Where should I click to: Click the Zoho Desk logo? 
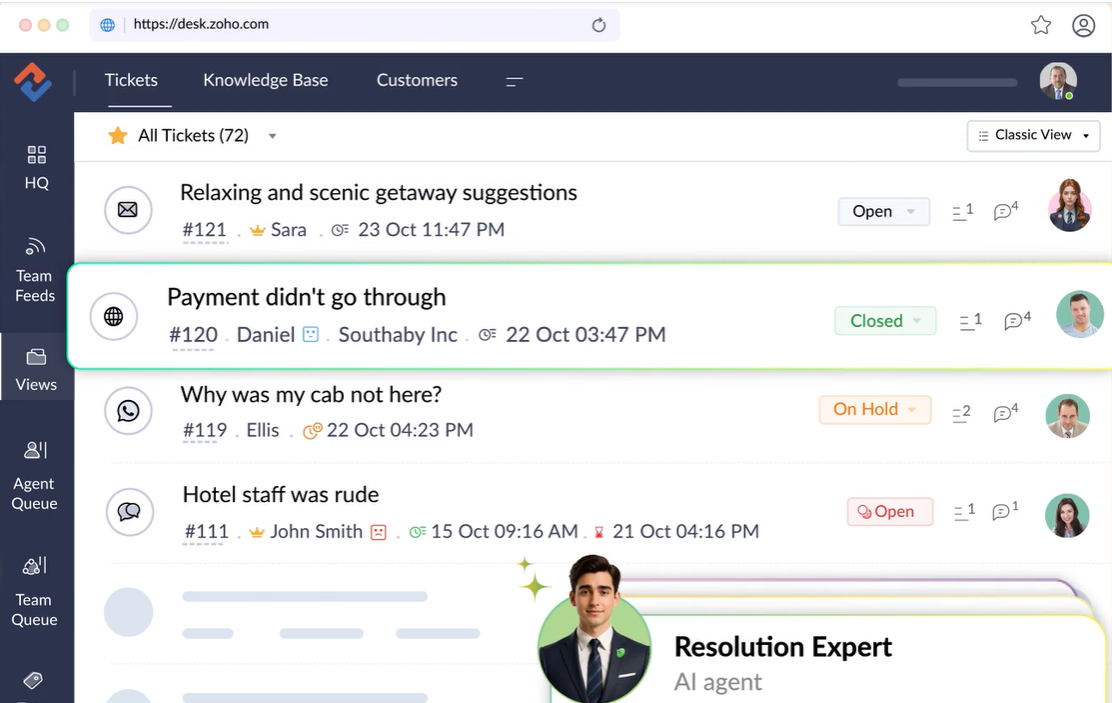[x=33, y=81]
